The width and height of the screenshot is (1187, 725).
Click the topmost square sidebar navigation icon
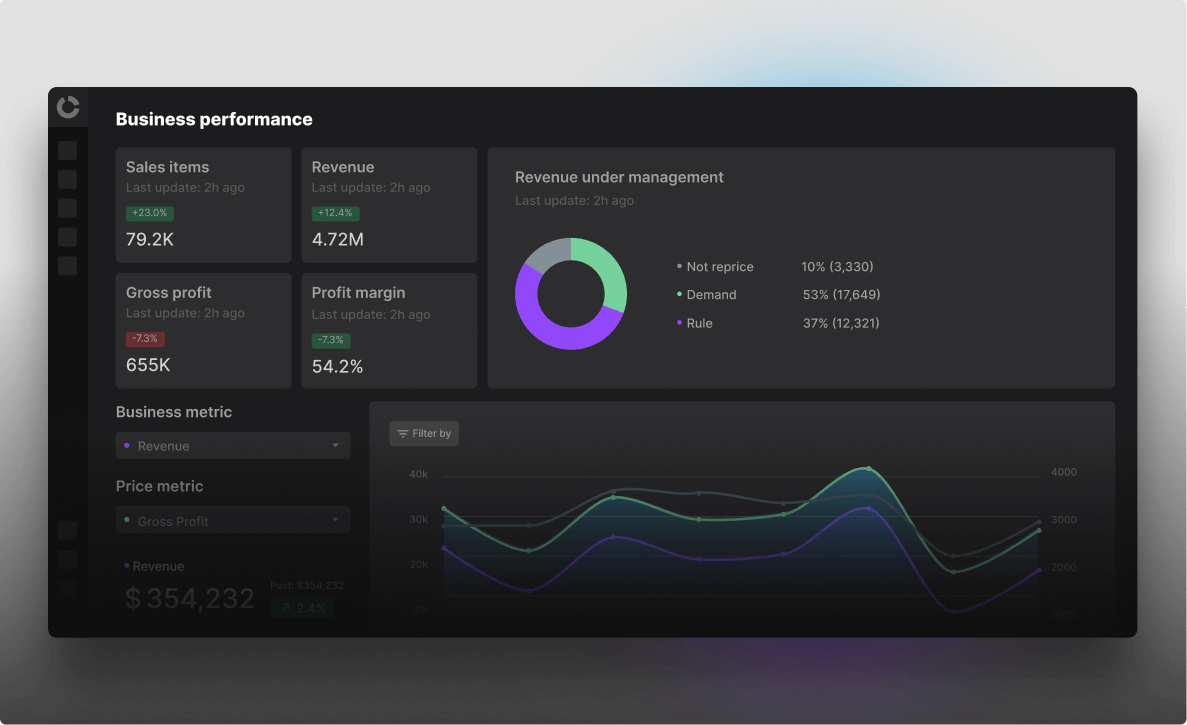(67, 151)
